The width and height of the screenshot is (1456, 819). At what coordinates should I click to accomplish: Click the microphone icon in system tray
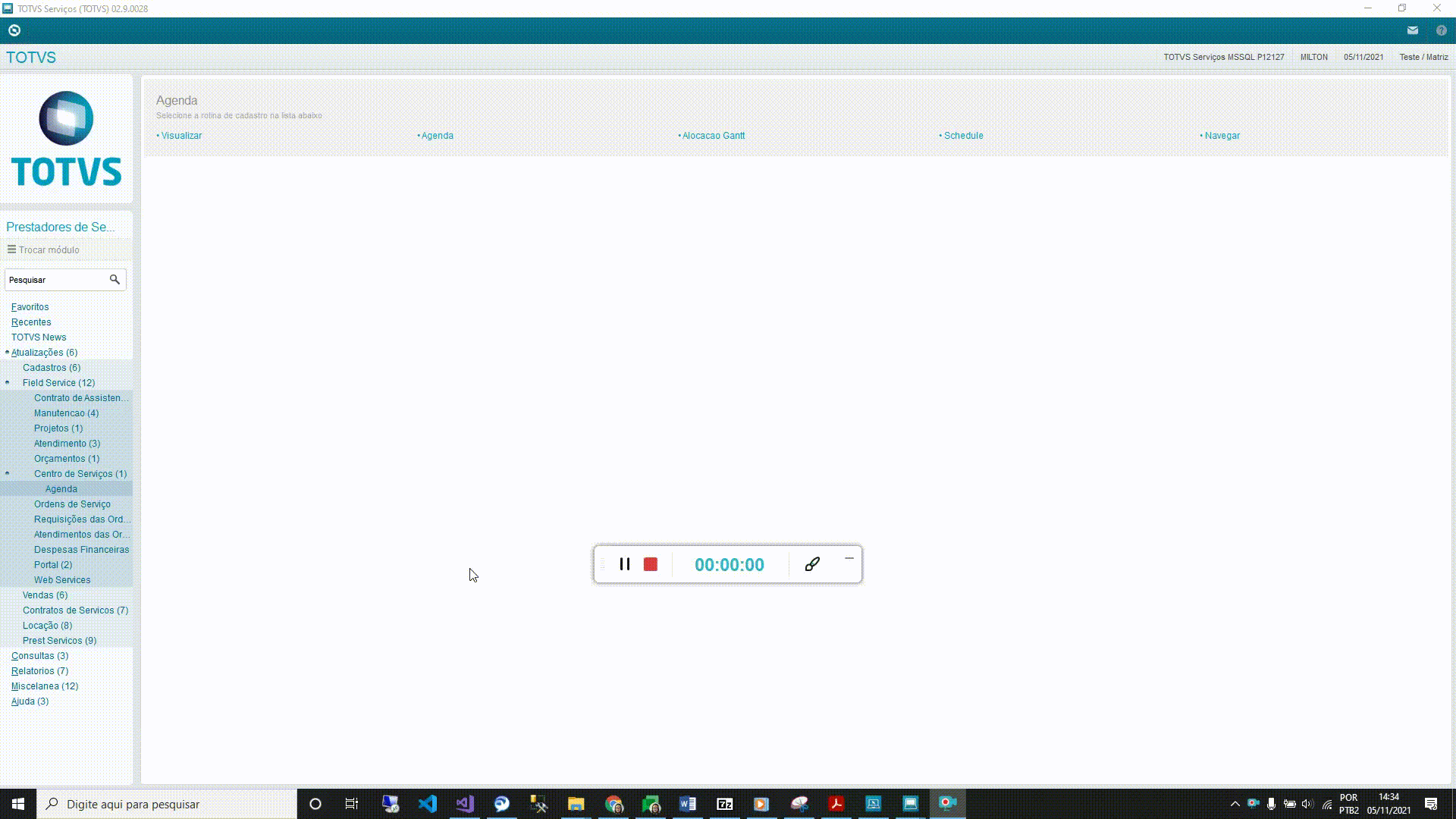click(1271, 804)
